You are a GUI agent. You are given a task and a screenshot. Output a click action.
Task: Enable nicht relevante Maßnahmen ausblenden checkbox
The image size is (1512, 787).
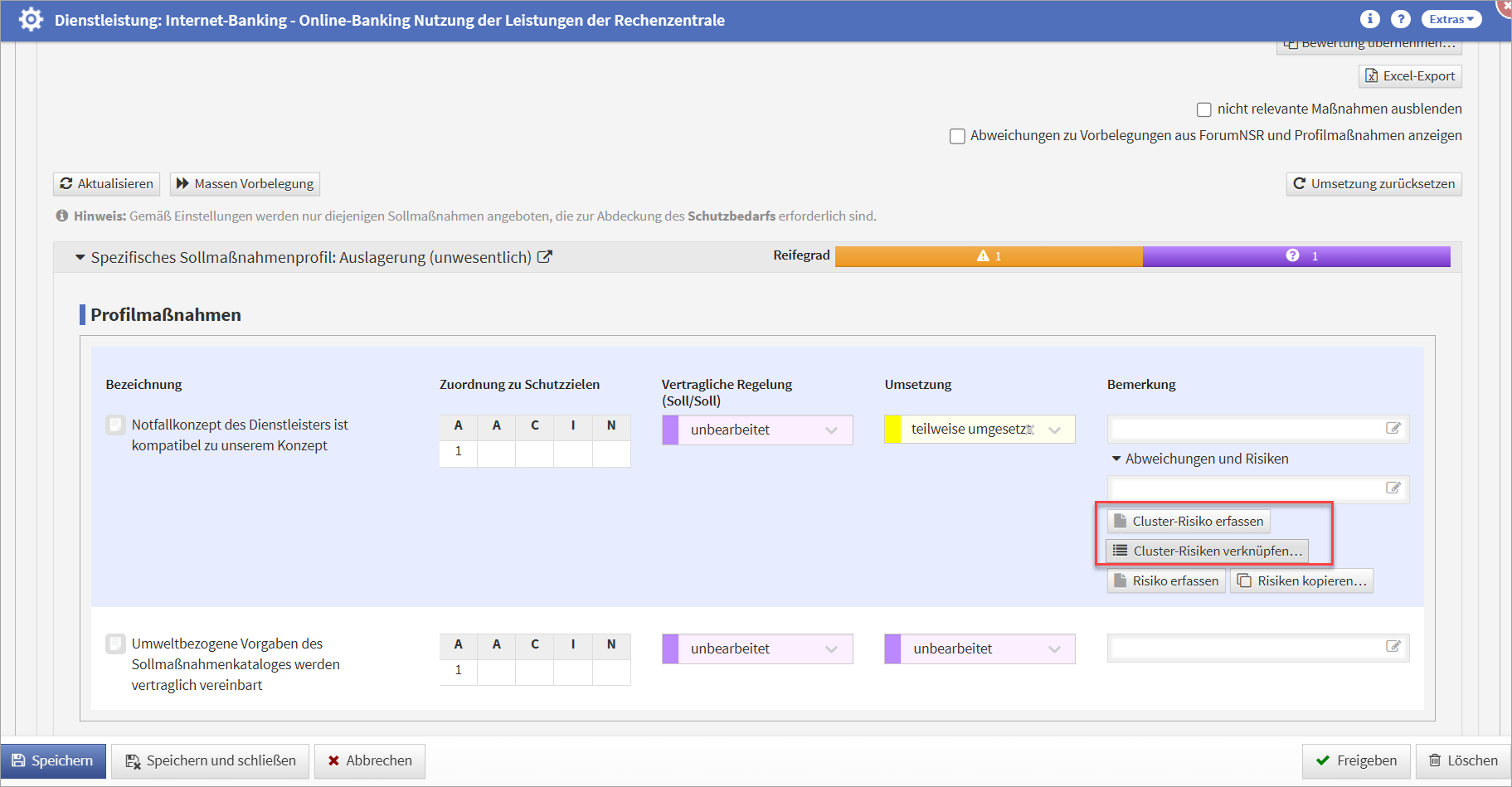pyautogui.click(x=1204, y=109)
